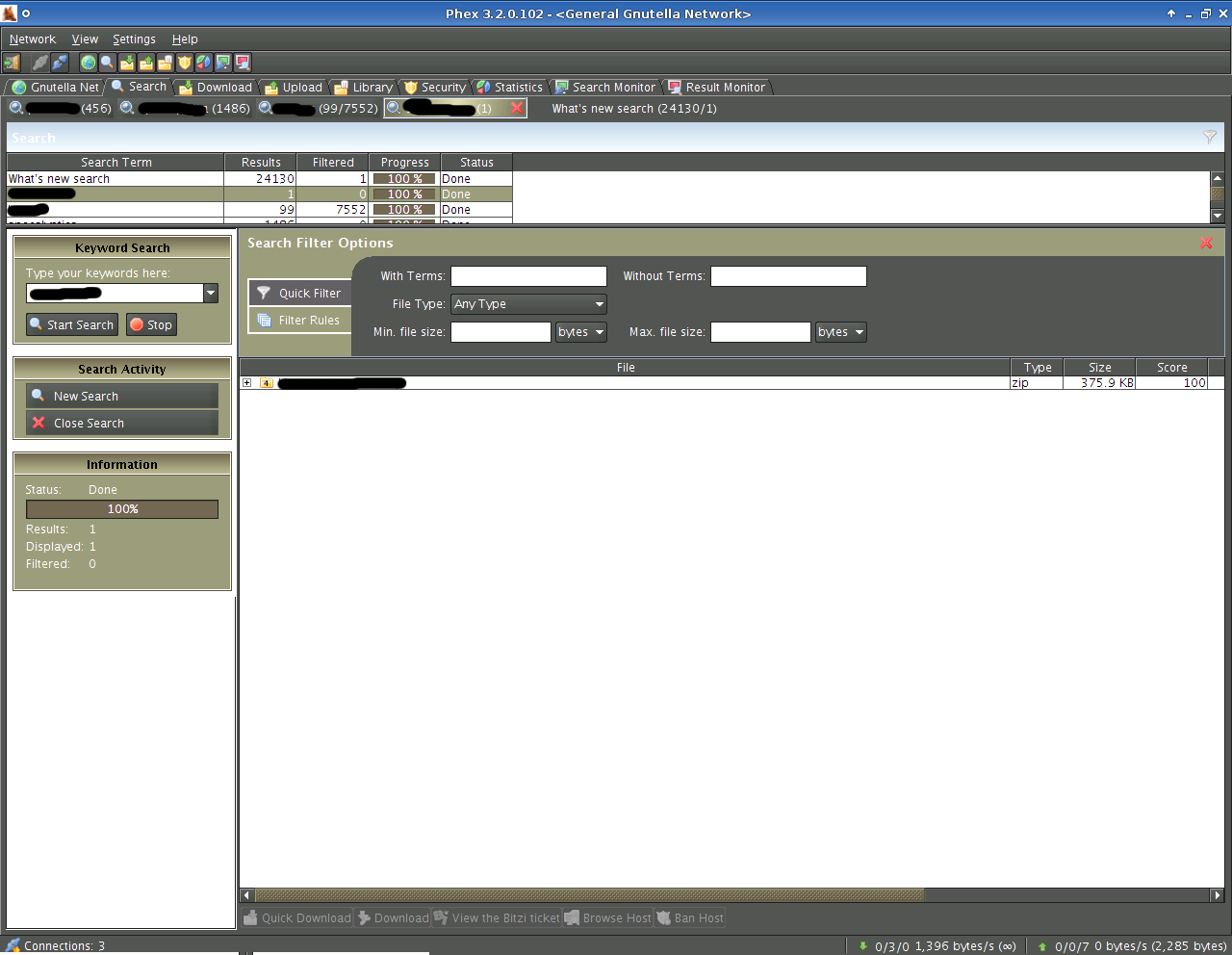
Task: Click the upload speed arrow in the status bar
Action: (1042, 946)
